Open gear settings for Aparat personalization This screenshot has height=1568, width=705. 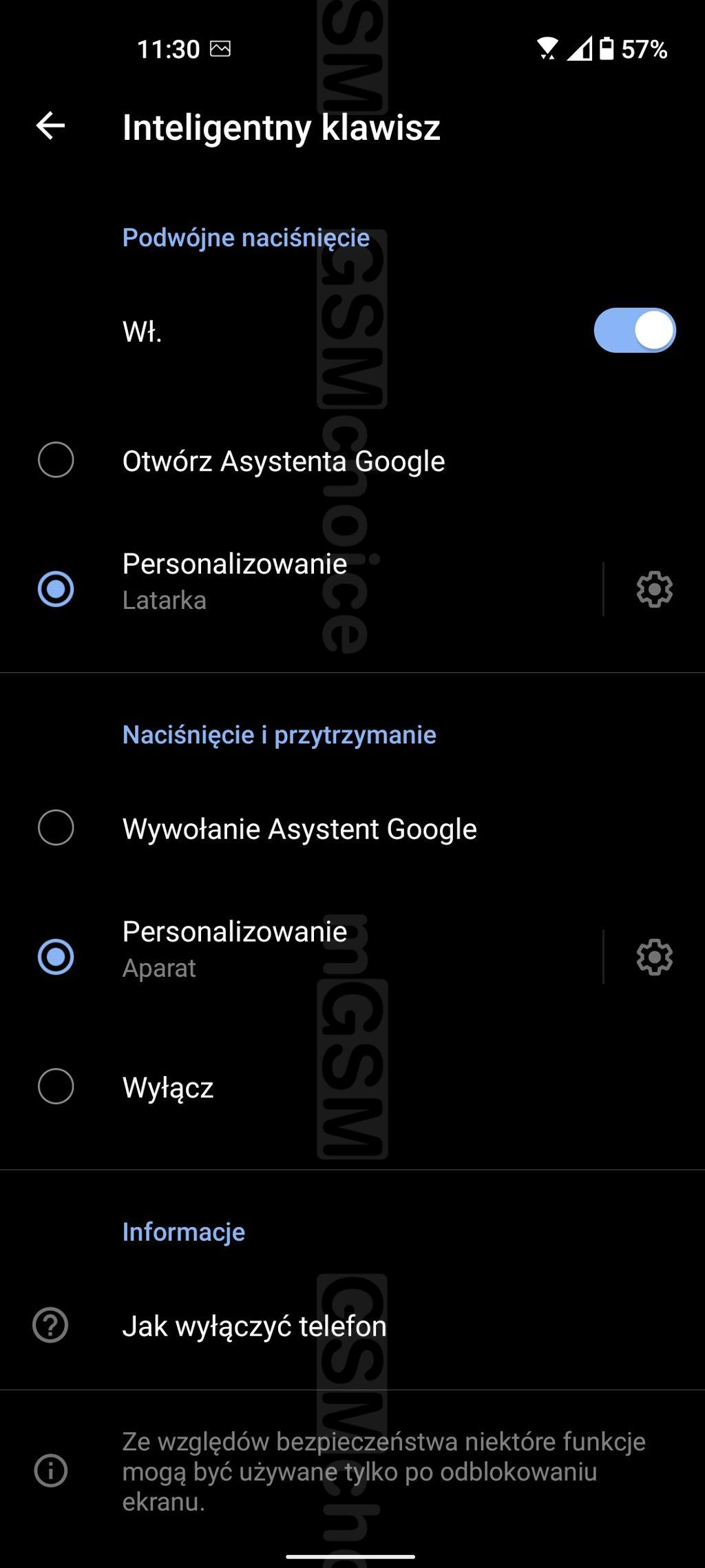[654, 957]
